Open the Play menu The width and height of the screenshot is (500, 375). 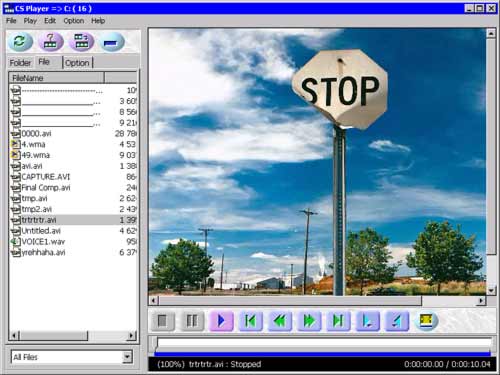(30, 21)
